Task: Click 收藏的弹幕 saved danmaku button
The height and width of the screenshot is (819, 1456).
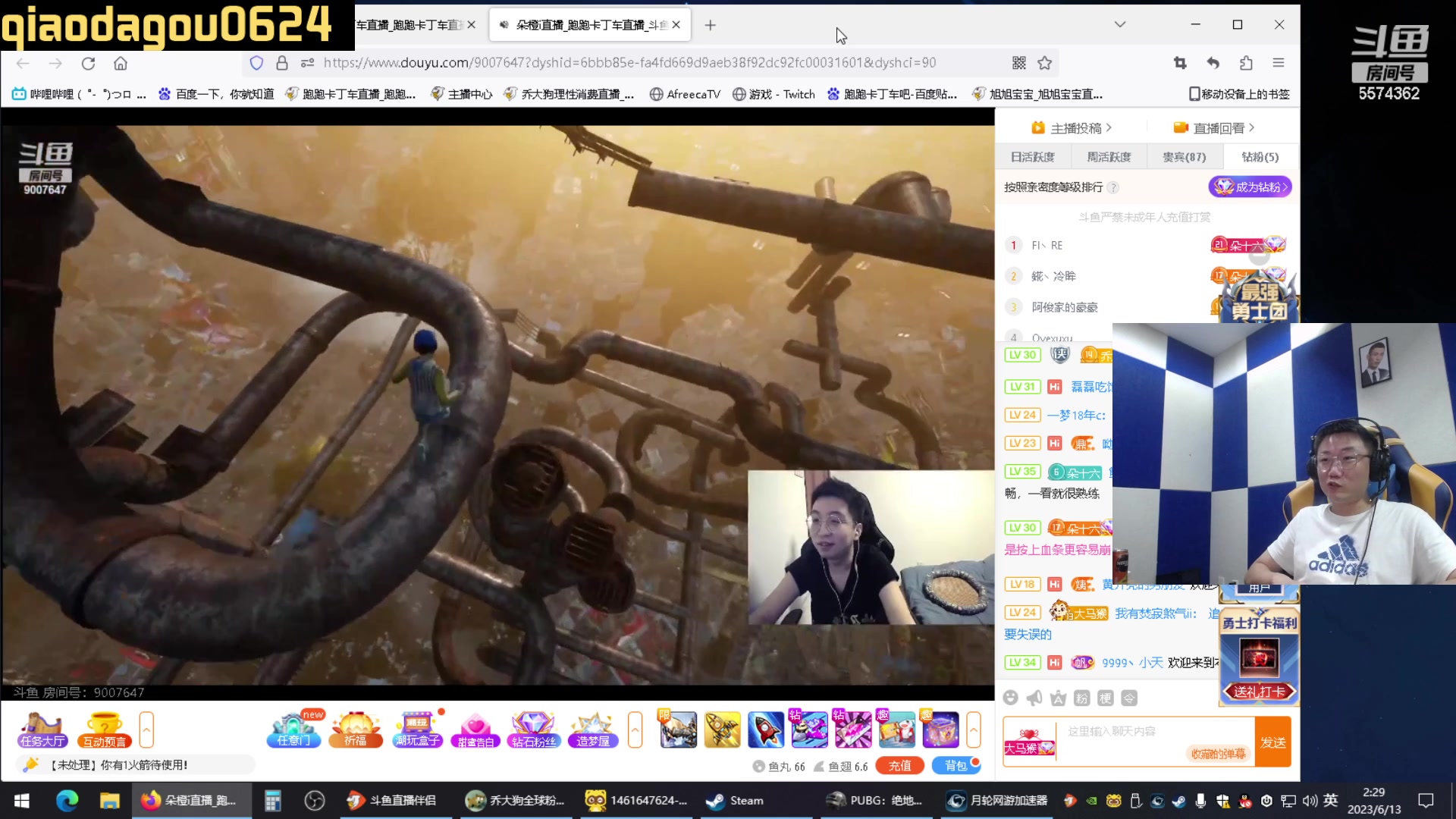Action: click(x=1218, y=754)
